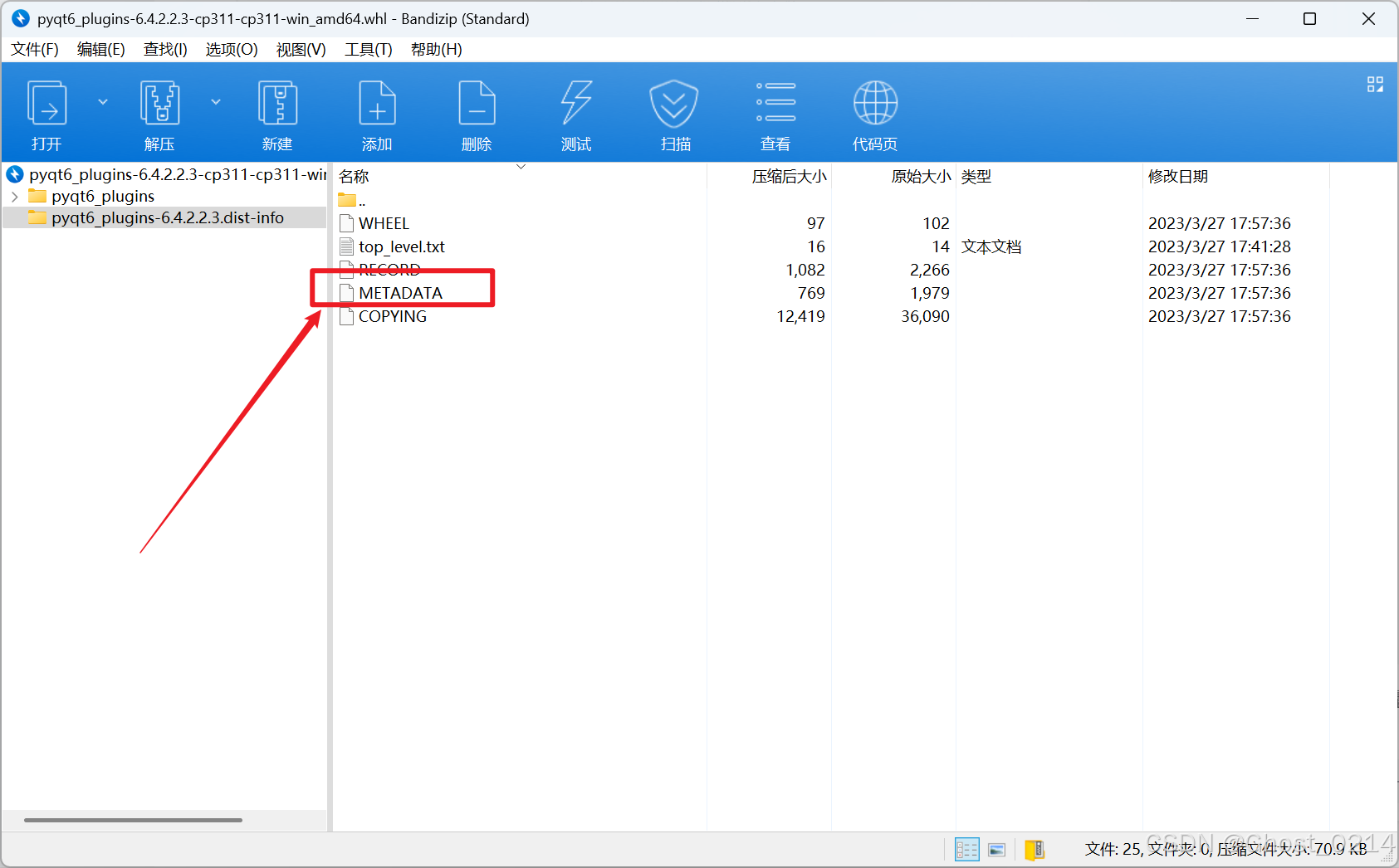
Task: Click the View (查看) list icon
Action: 775,103
